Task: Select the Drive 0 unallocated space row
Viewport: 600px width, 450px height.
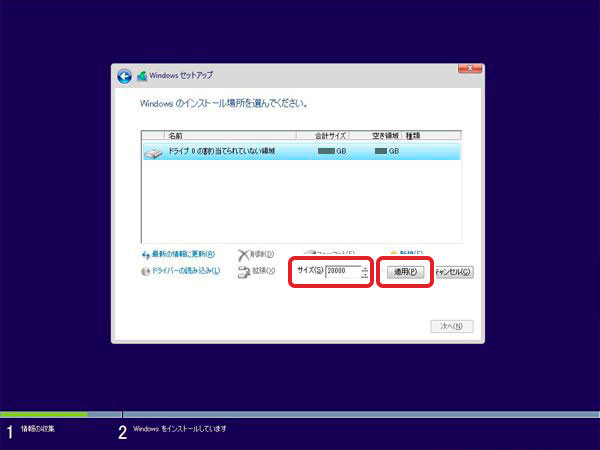Action: tap(300, 151)
